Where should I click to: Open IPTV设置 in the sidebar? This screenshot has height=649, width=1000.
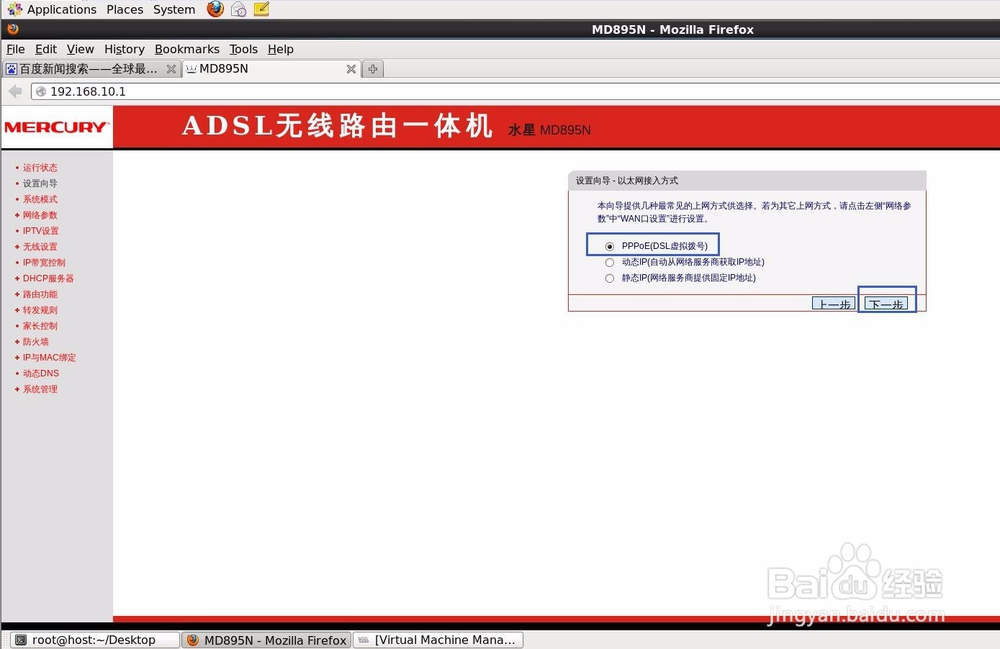[x=40, y=231]
